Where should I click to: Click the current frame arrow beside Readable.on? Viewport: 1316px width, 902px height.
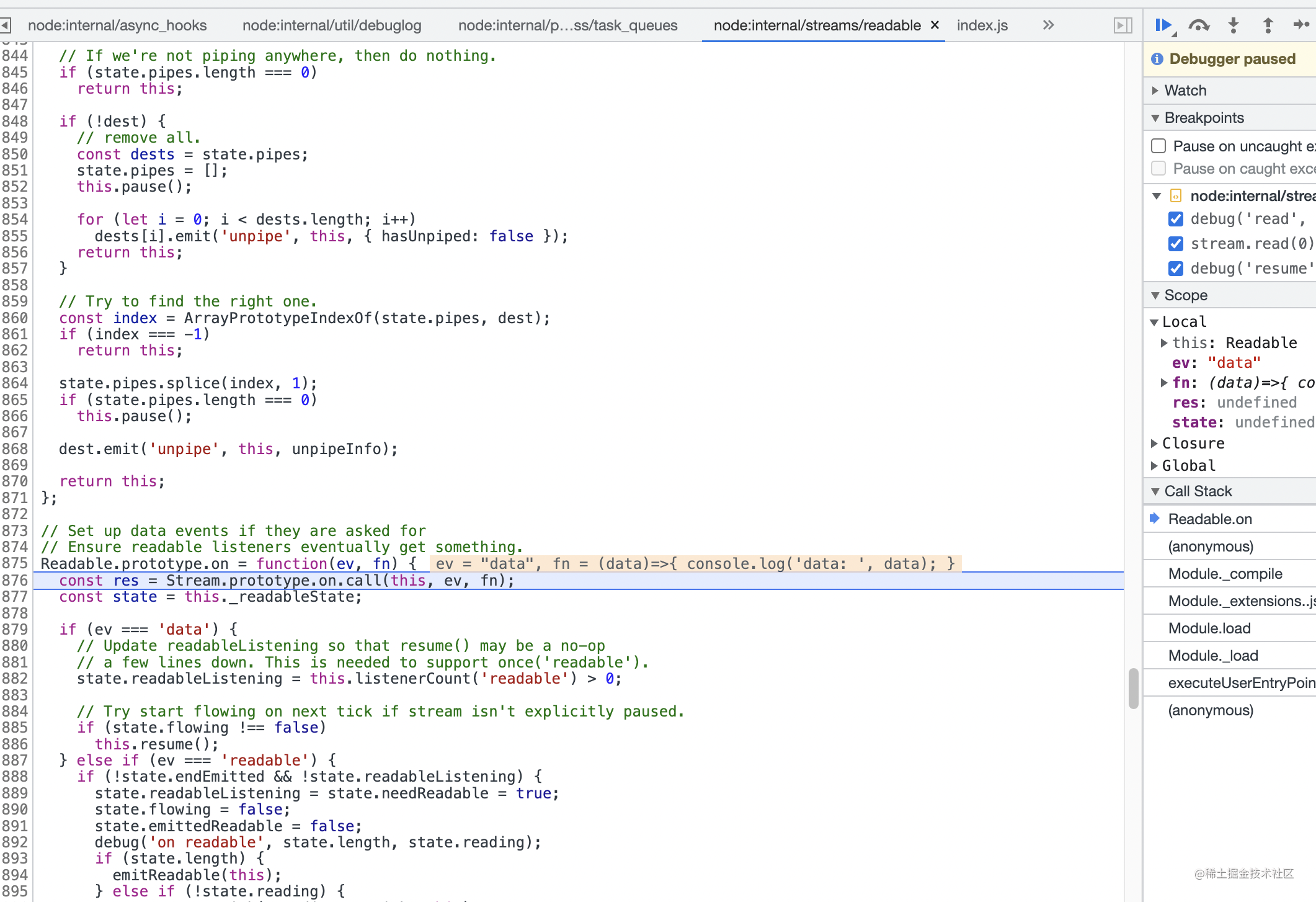pyautogui.click(x=1154, y=519)
